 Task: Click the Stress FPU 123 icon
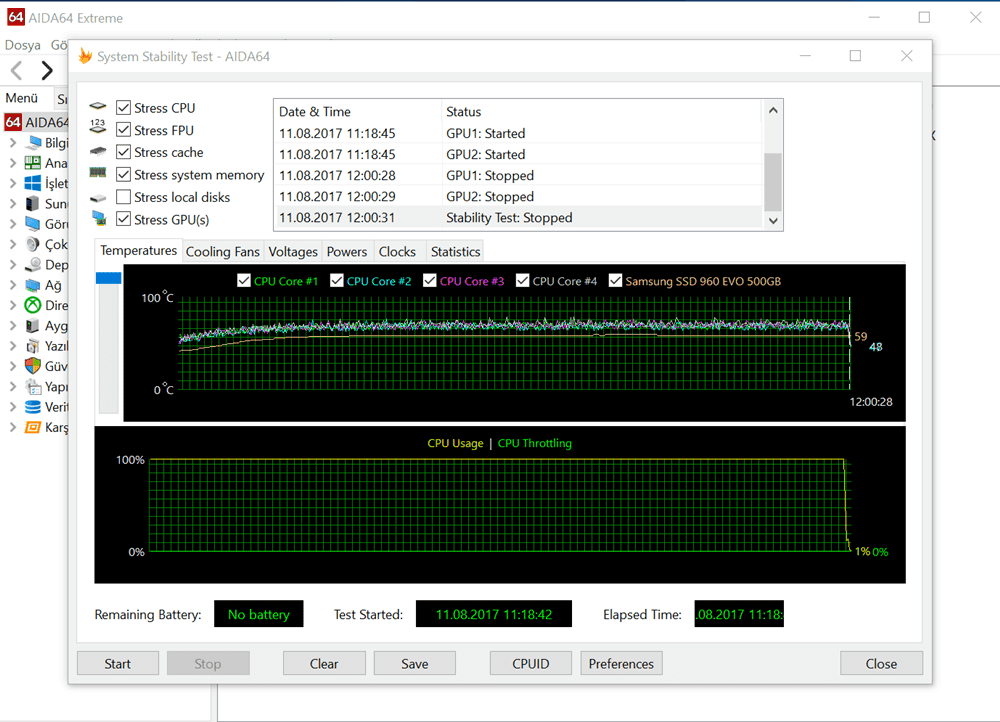97,130
